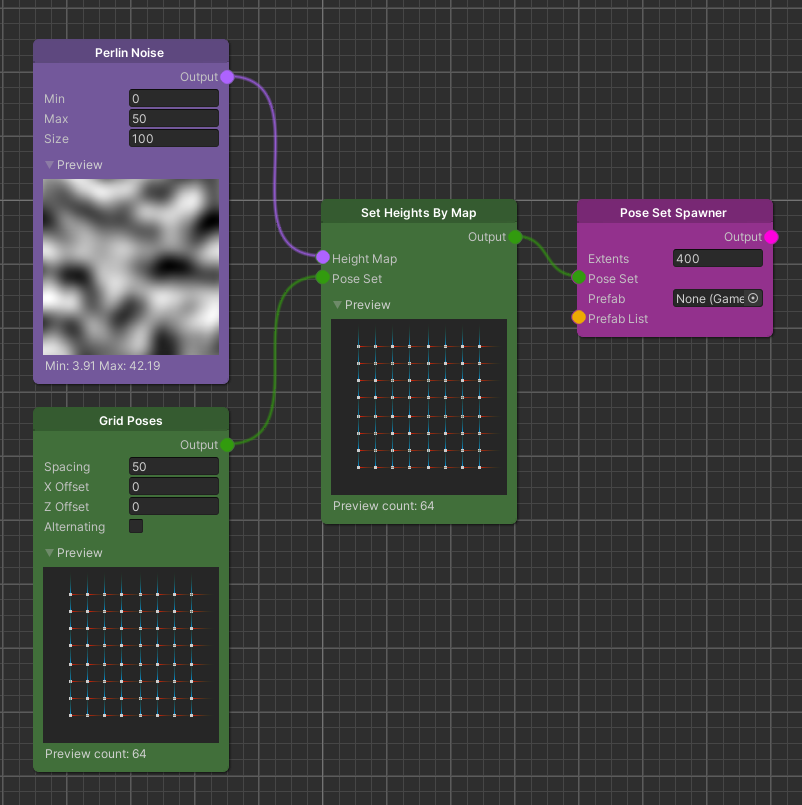
Task: Click the Spacing field in Grid Poses
Action: point(173,466)
